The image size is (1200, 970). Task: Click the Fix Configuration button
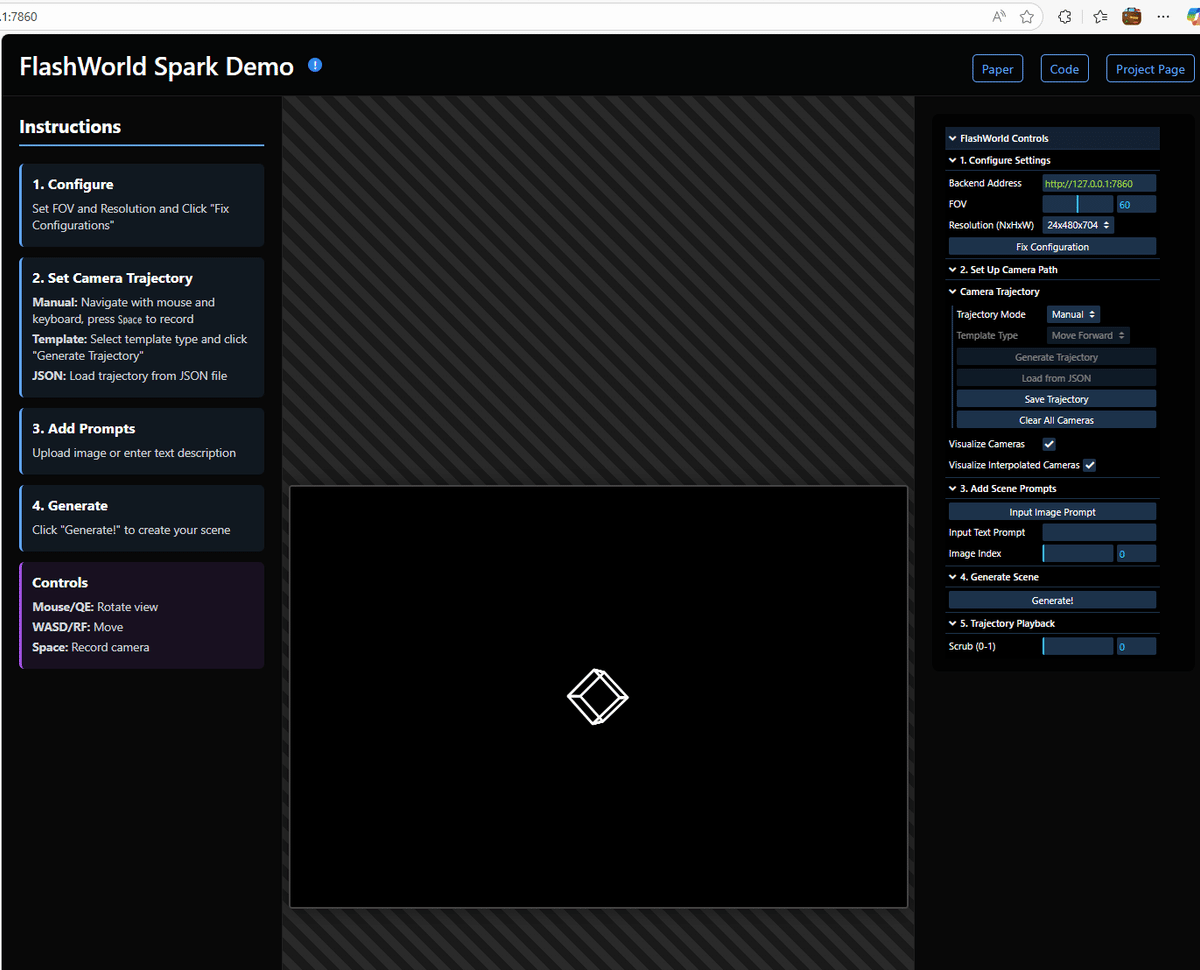tap(1052, 246)
